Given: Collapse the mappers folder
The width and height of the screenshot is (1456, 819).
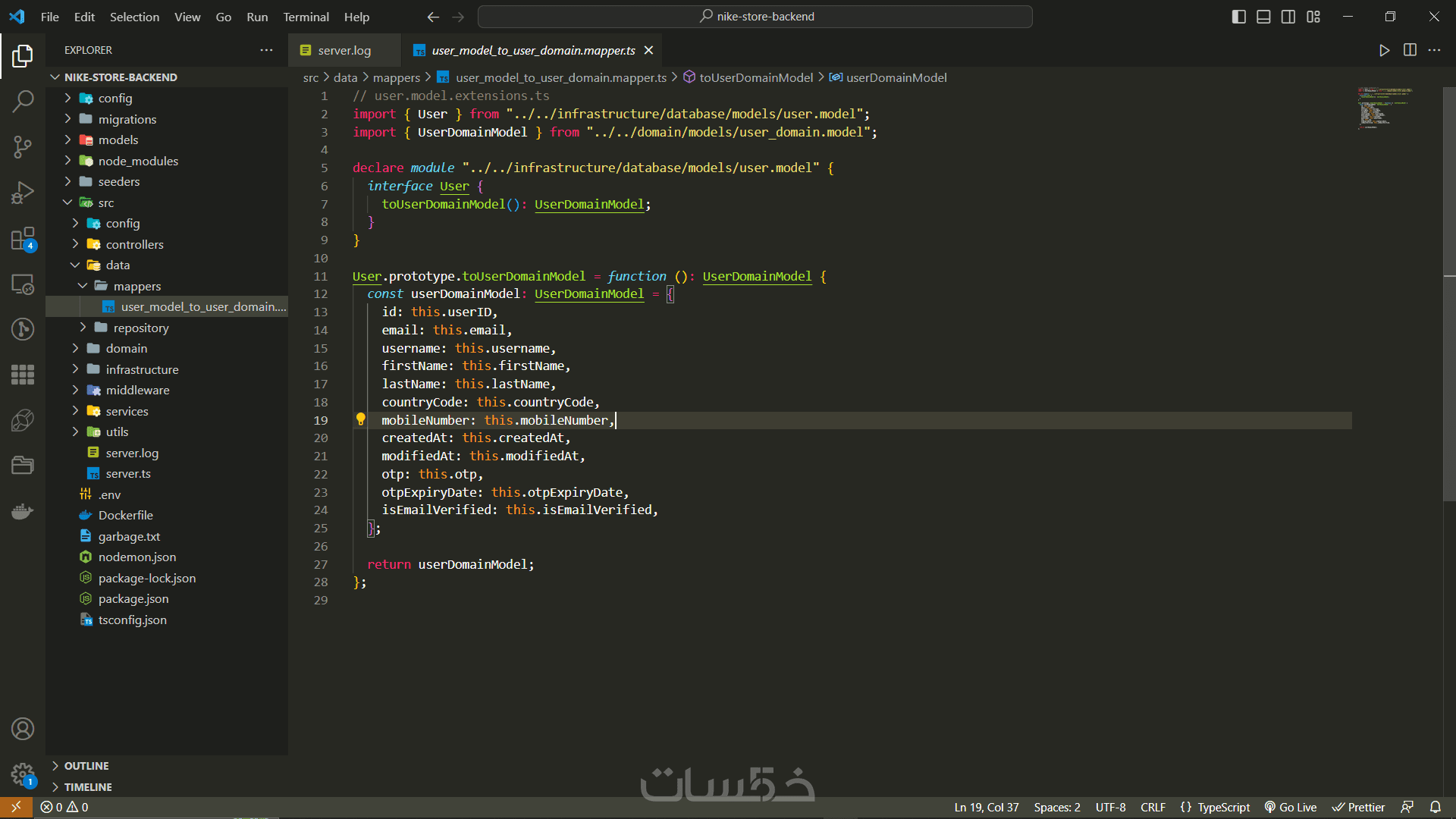Looking at the screenshot, I should pyautogui.click(x=137, y=286).
